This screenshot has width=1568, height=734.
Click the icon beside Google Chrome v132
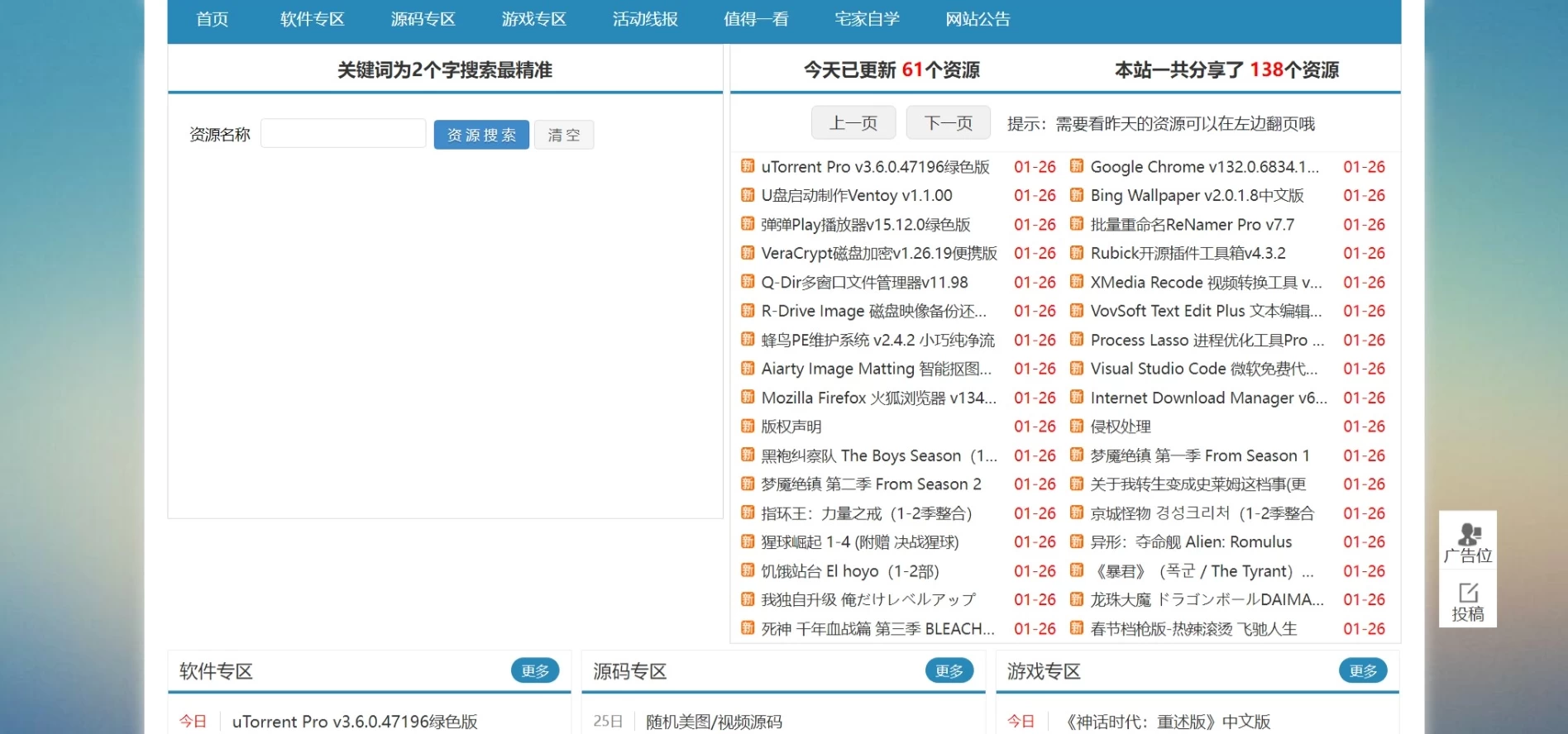click(x=1077, y=166)
